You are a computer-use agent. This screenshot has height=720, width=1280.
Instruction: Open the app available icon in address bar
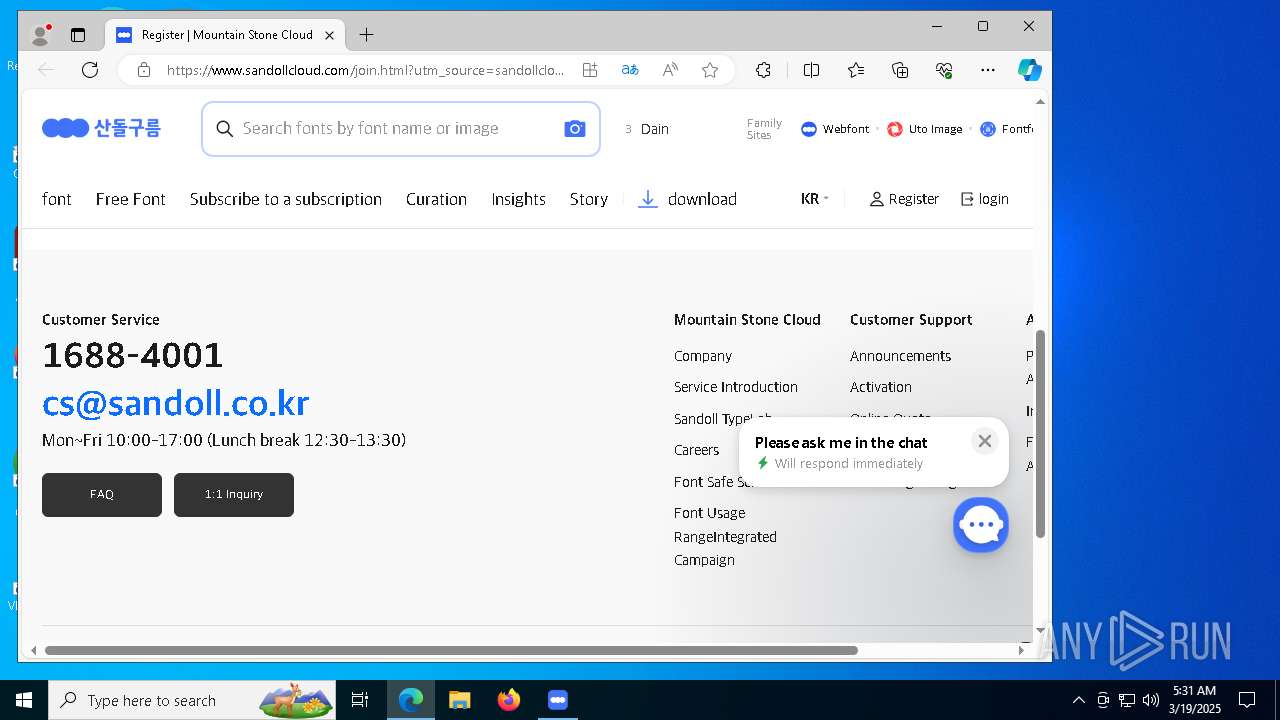[590, 70]
